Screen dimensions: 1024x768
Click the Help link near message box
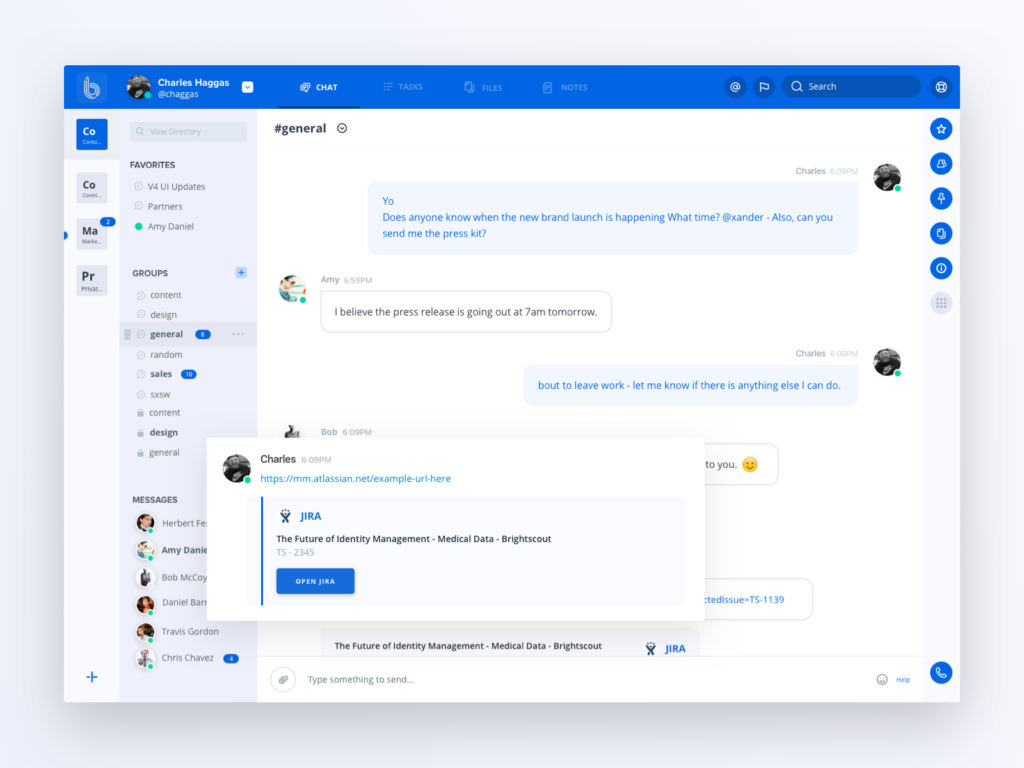coord(903,680)
